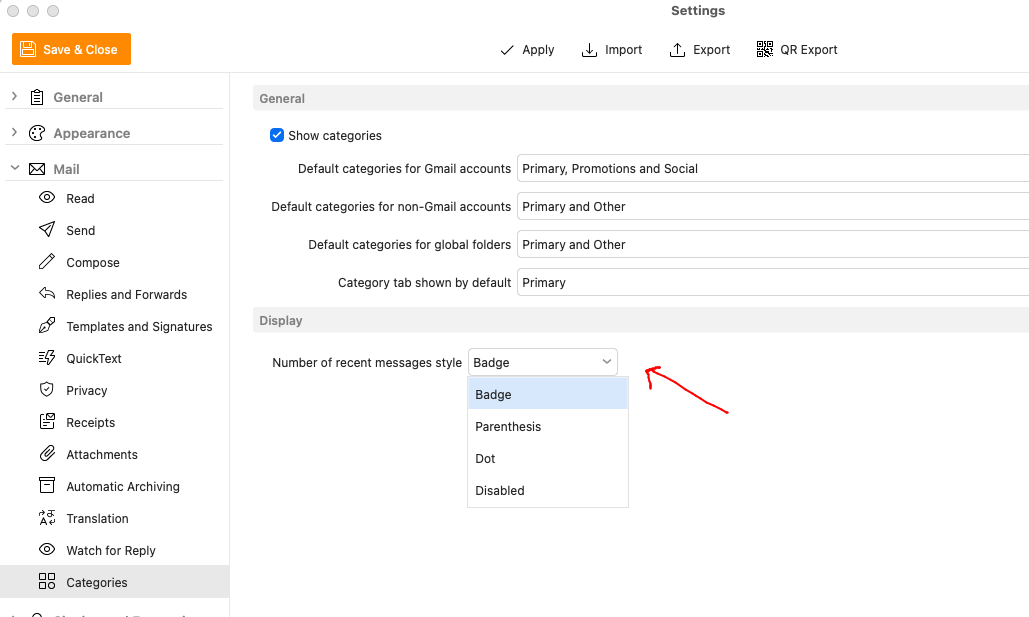Open Templates and Signatures settings
Image resolution: width=1029 pixels, height=617 pixels.
(115, 326)
